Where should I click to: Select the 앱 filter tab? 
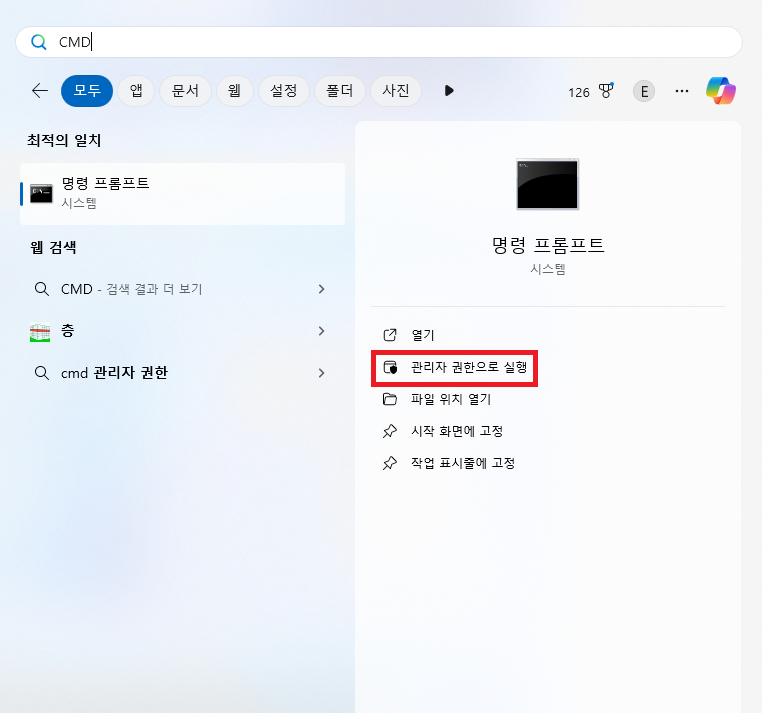[136, 91]
